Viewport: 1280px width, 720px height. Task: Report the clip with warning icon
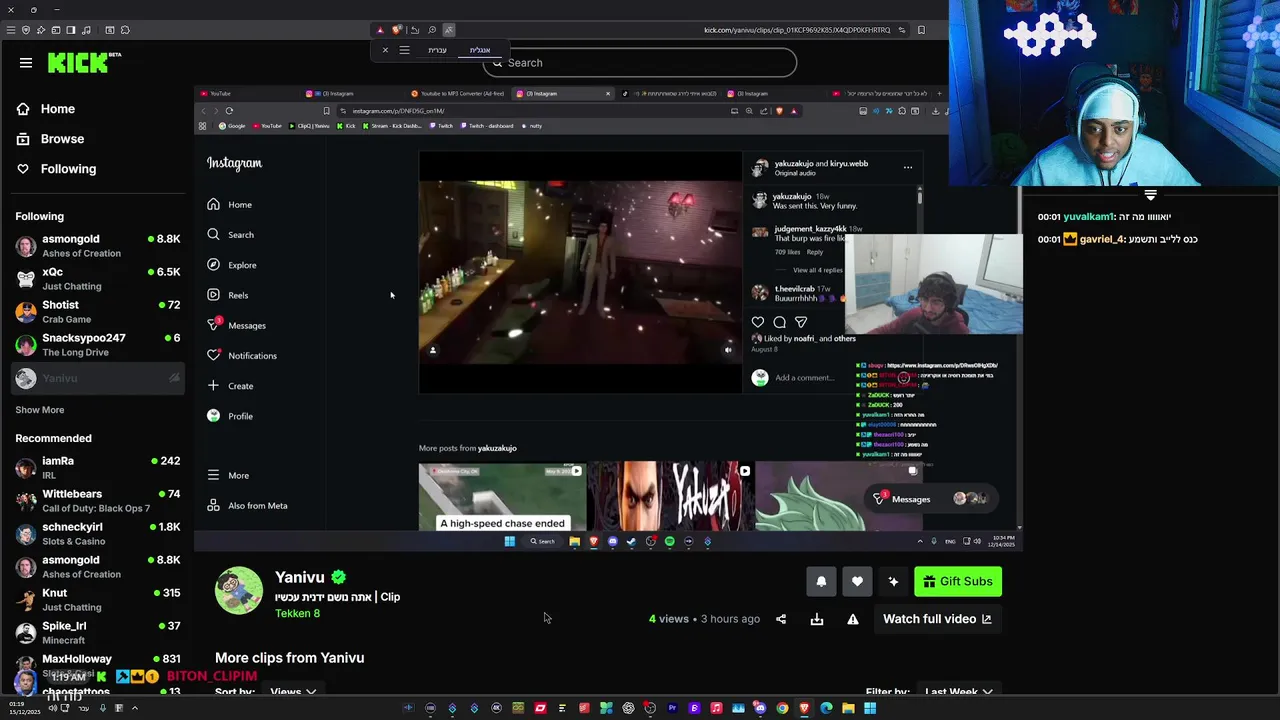[853, 619]
